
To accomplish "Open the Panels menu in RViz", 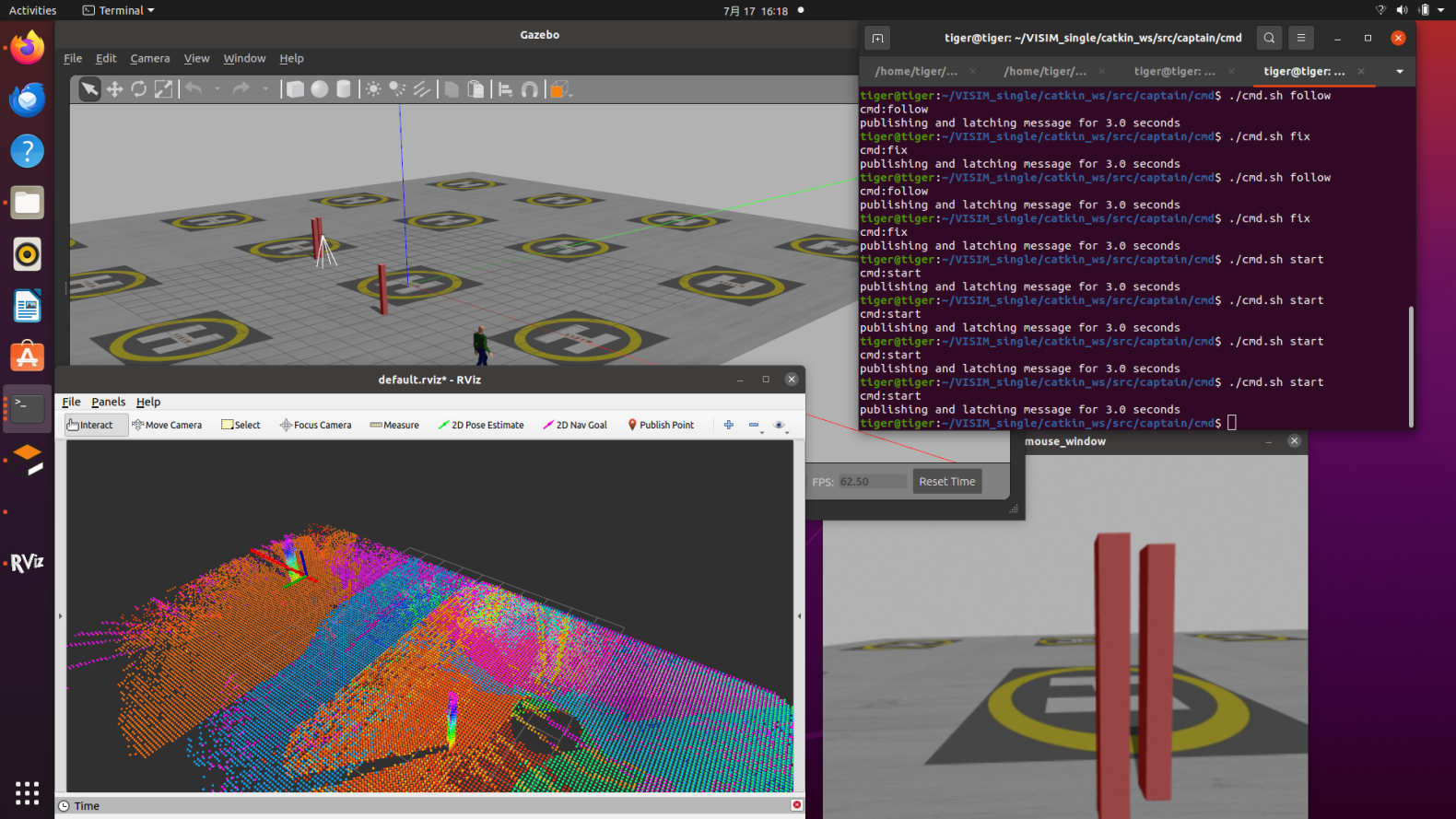I will [108, 402].
